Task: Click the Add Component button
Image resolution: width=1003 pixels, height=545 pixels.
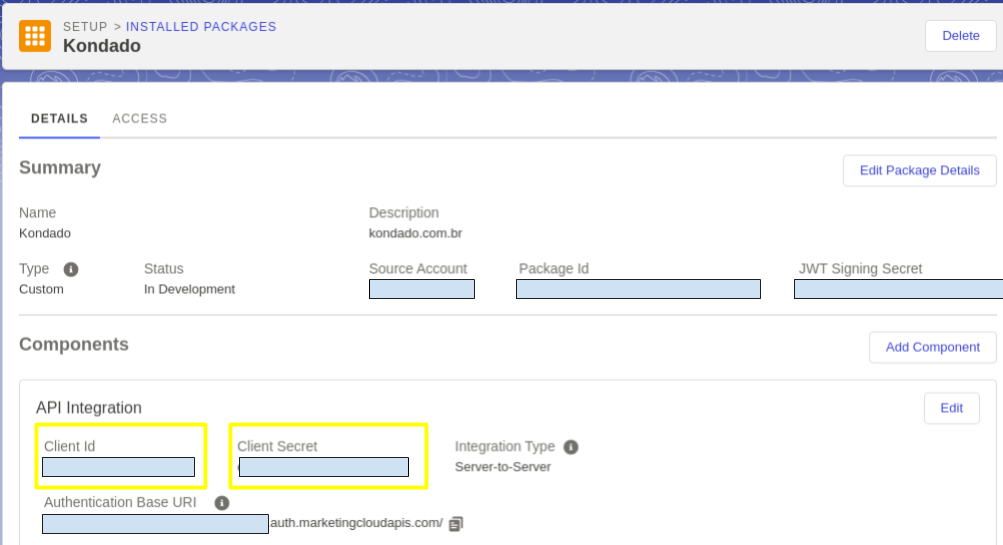Action: click(x=932, y=347)
